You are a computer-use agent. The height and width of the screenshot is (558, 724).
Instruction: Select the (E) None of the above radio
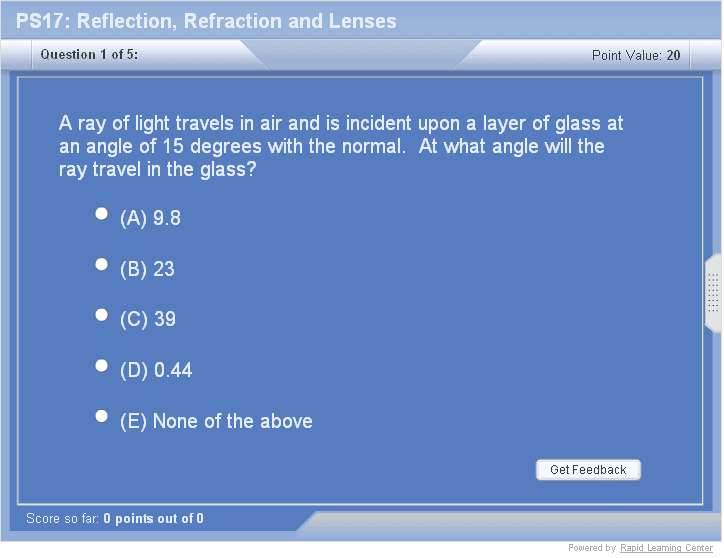tap(101, 416)
